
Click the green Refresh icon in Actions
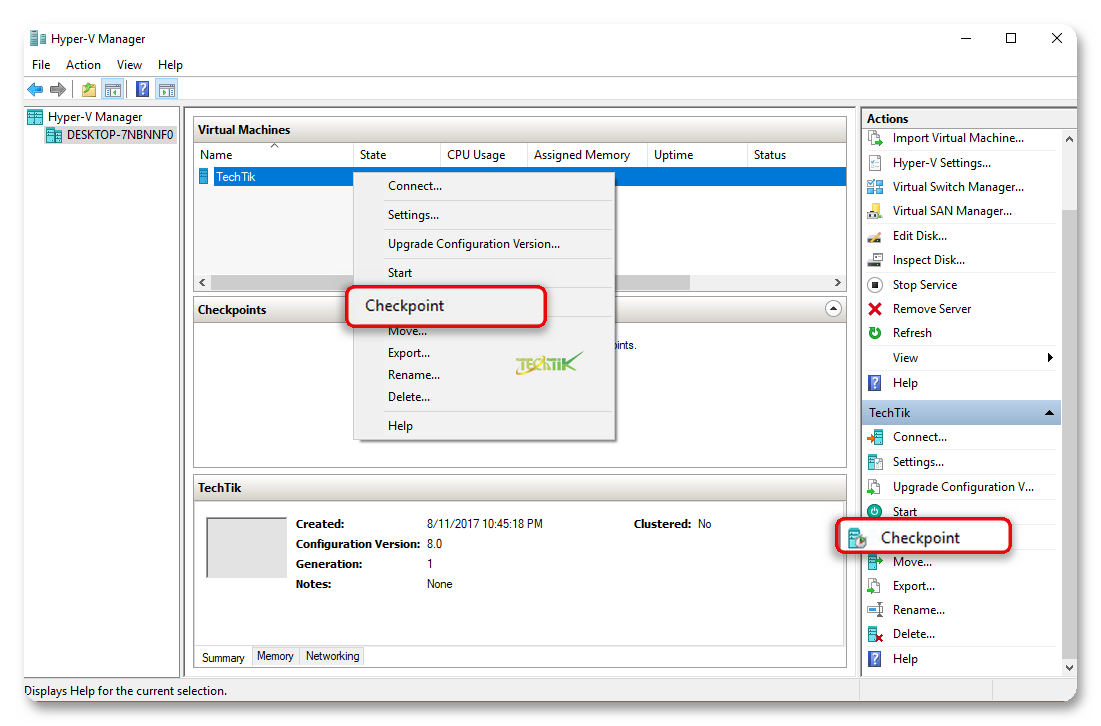tap(875, 333)
